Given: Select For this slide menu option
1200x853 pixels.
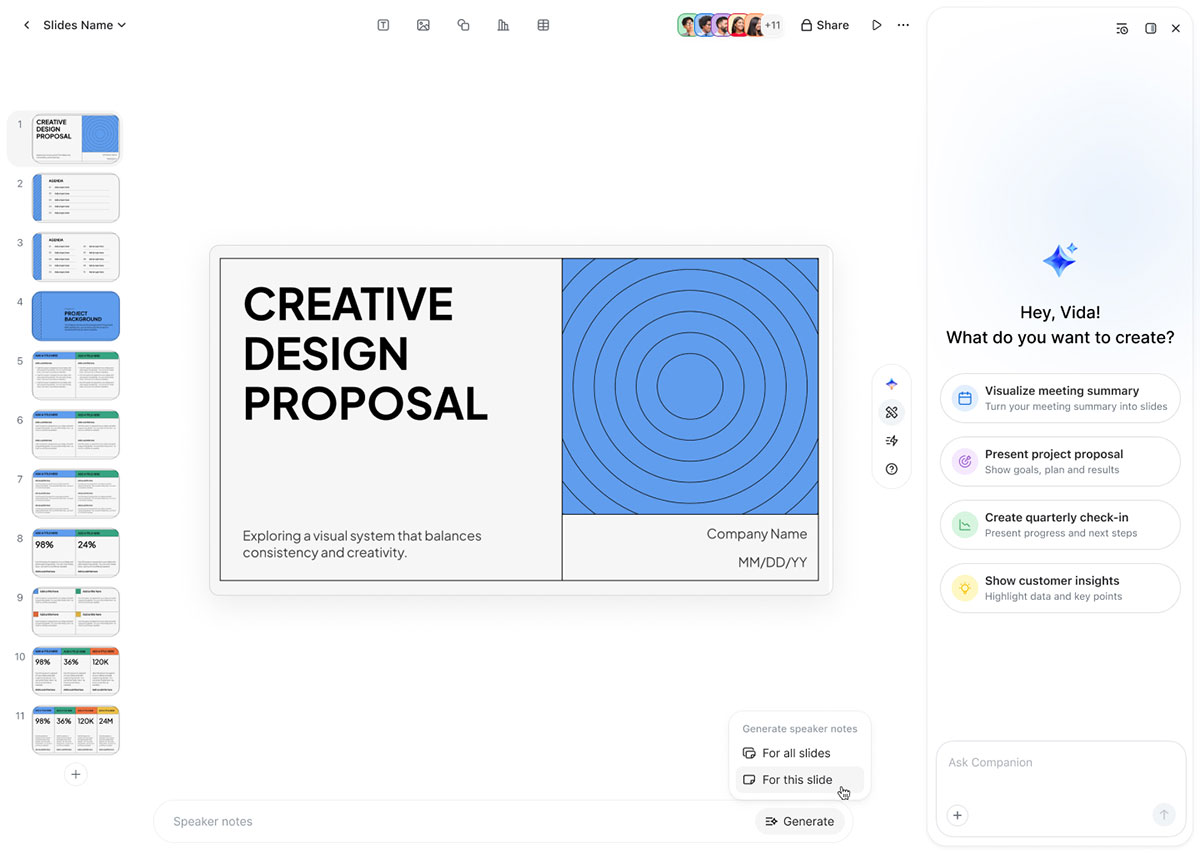Looking at the screenshot, I should click(799, 780).
